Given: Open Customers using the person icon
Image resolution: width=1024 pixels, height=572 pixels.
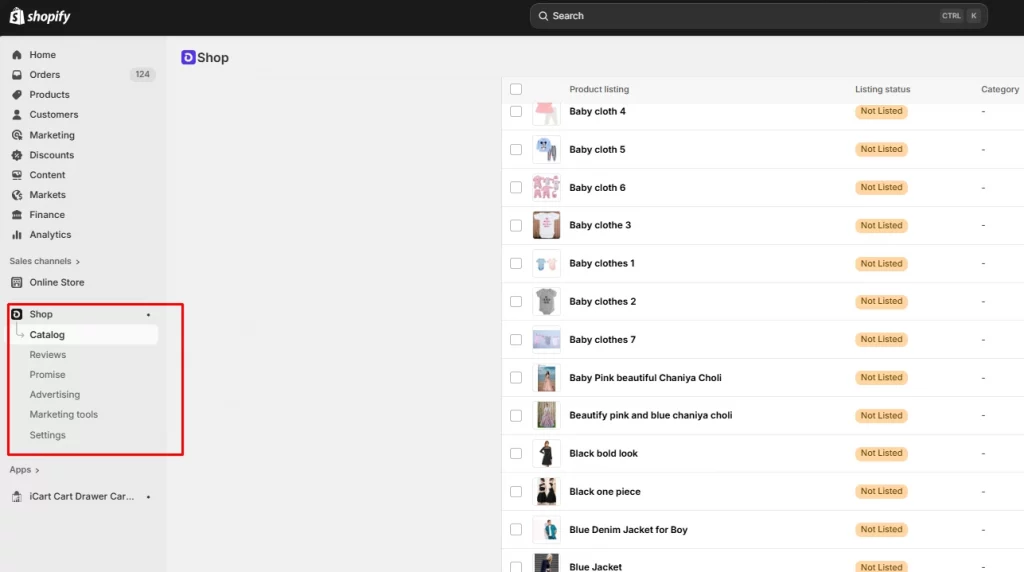Looking at the screenshot, I should 17,115.
